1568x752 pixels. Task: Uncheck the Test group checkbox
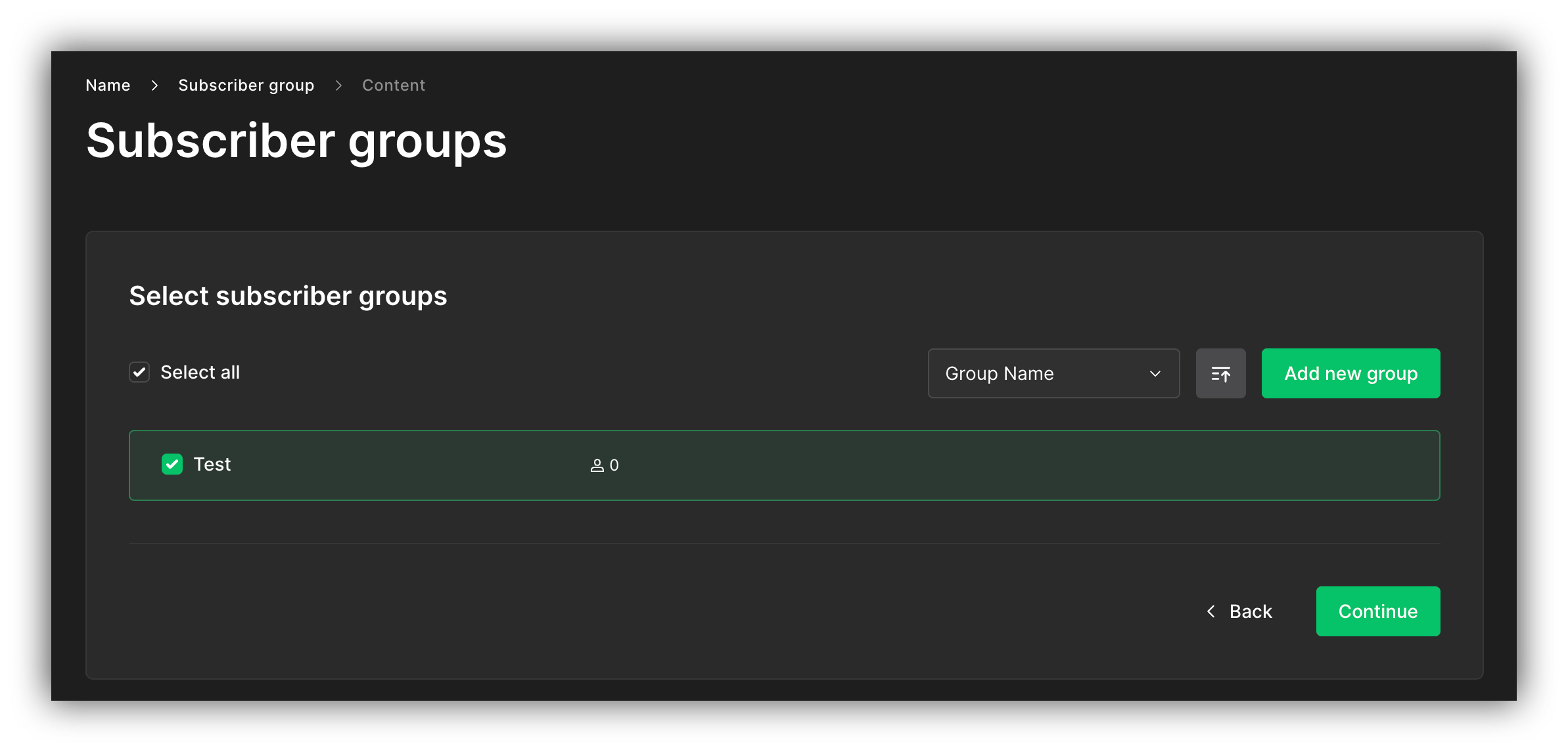click(x=172, y=465)
